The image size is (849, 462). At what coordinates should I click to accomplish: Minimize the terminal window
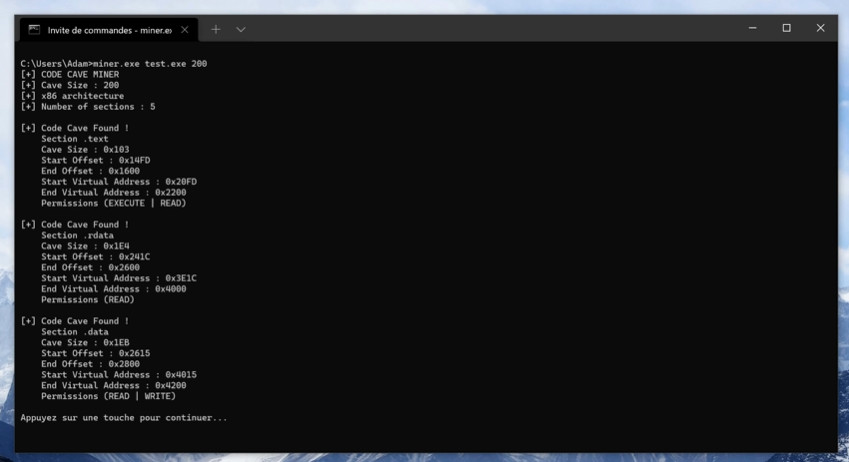tap(753, 28)
